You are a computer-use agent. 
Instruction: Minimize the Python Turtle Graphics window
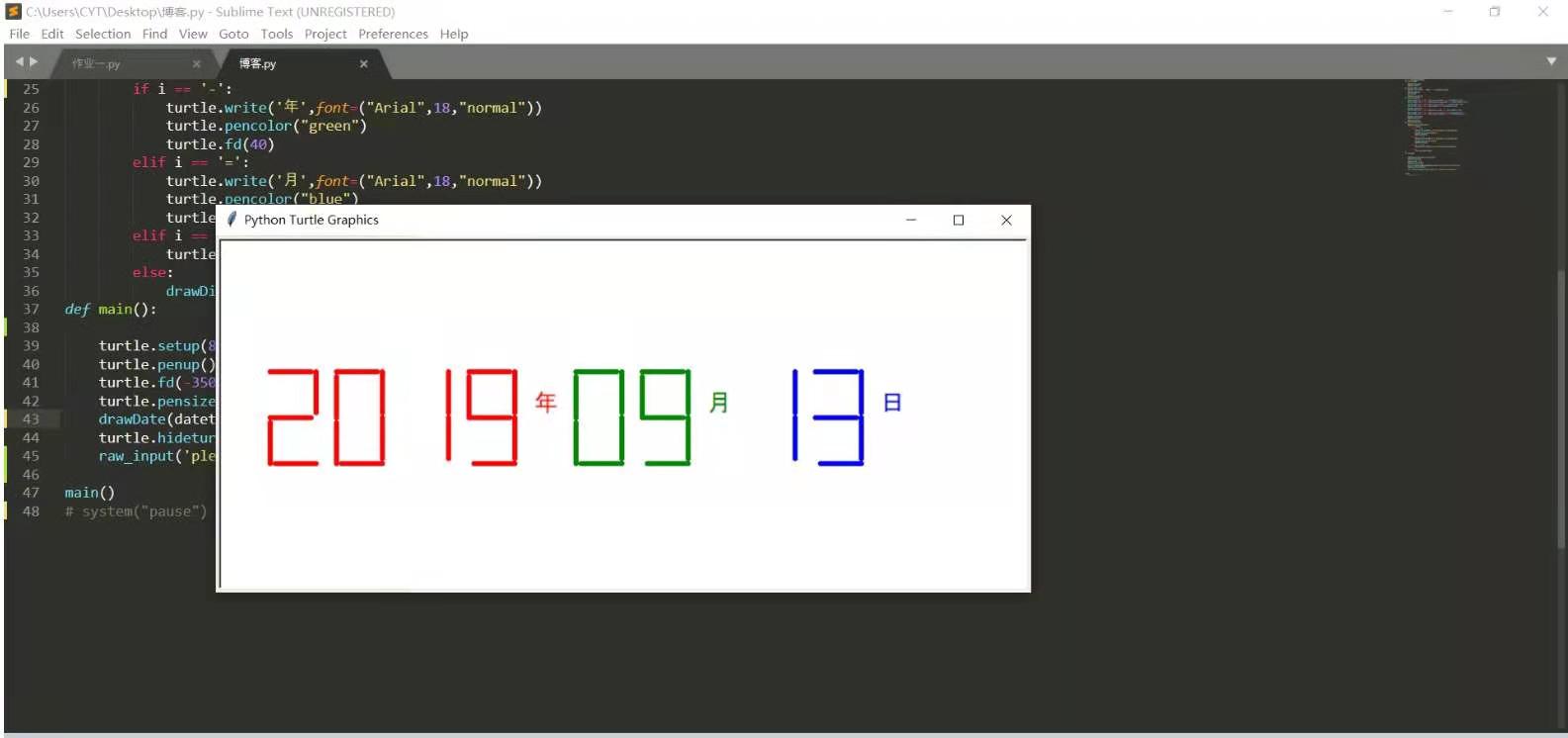(911, 220)
